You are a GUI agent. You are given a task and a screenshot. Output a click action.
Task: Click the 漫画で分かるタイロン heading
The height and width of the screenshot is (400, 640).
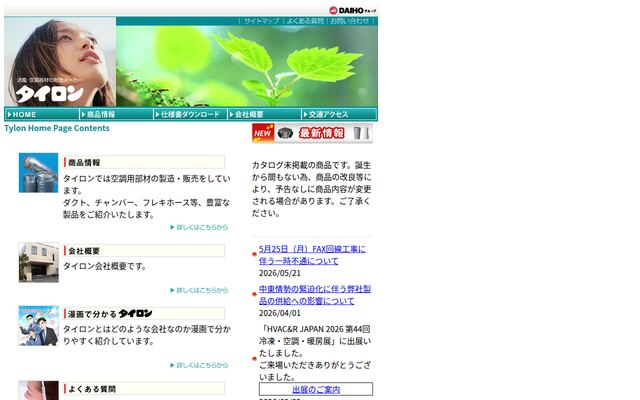click(x=144, y=314)
